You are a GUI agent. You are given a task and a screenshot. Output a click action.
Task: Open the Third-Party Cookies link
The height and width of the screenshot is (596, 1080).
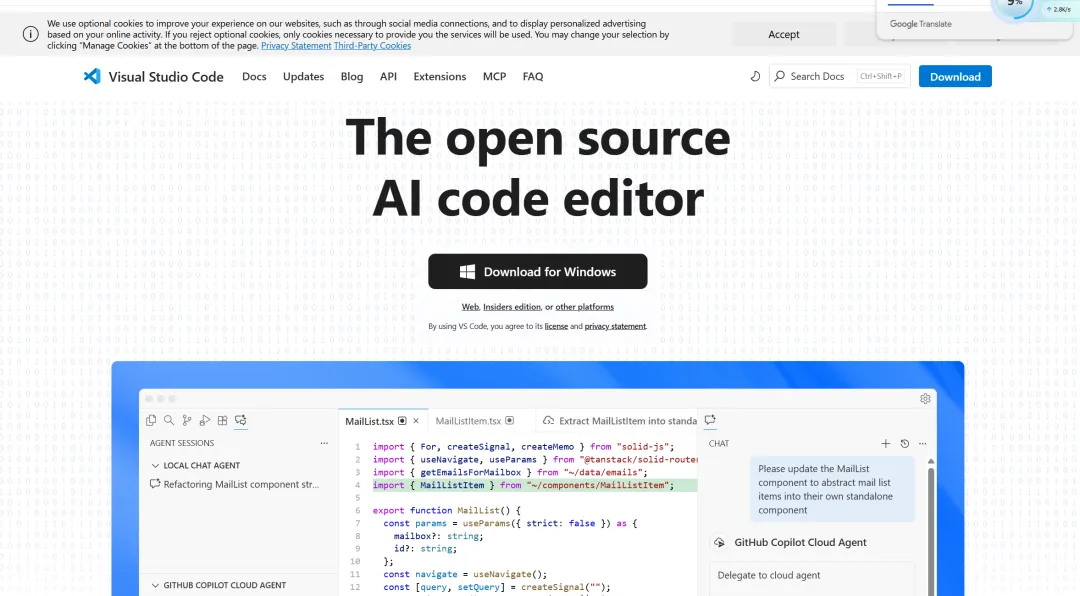[373, 45]
